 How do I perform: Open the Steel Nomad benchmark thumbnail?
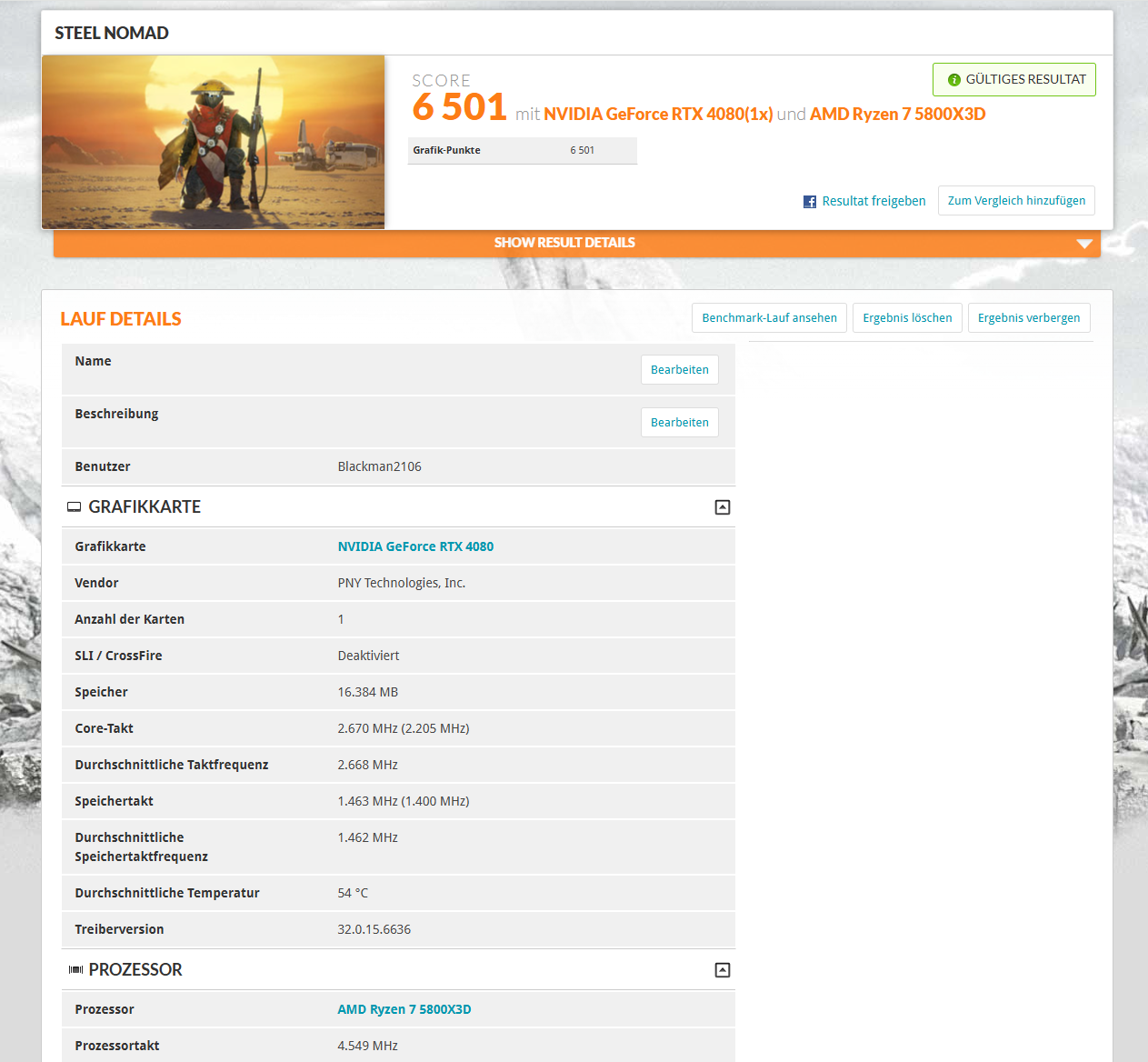213,142
